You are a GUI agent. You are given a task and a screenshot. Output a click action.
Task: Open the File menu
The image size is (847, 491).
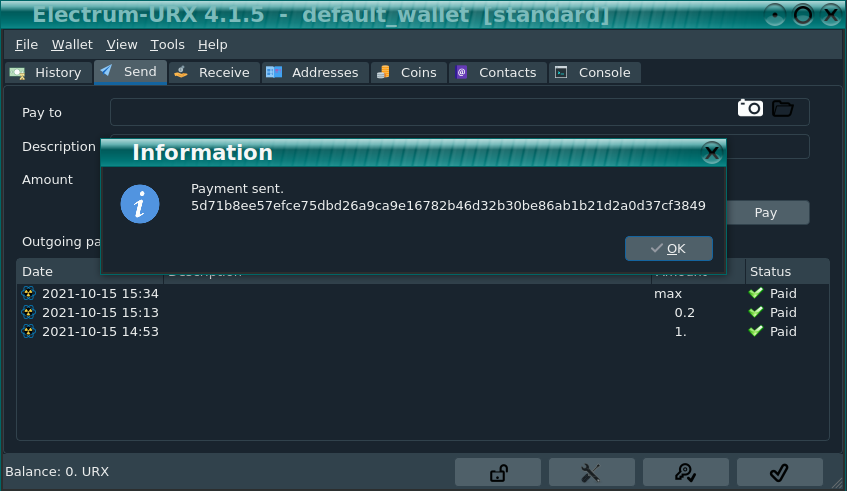coord(26,45)
